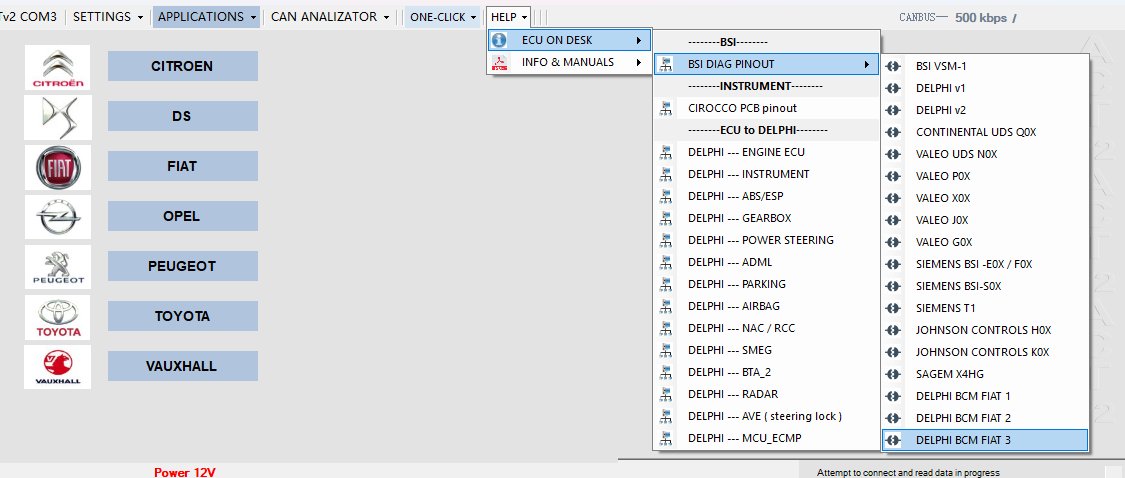Choose DELPHI --- NAC / RCC entry
1125x478 pixels.
[x=766, y=328]
